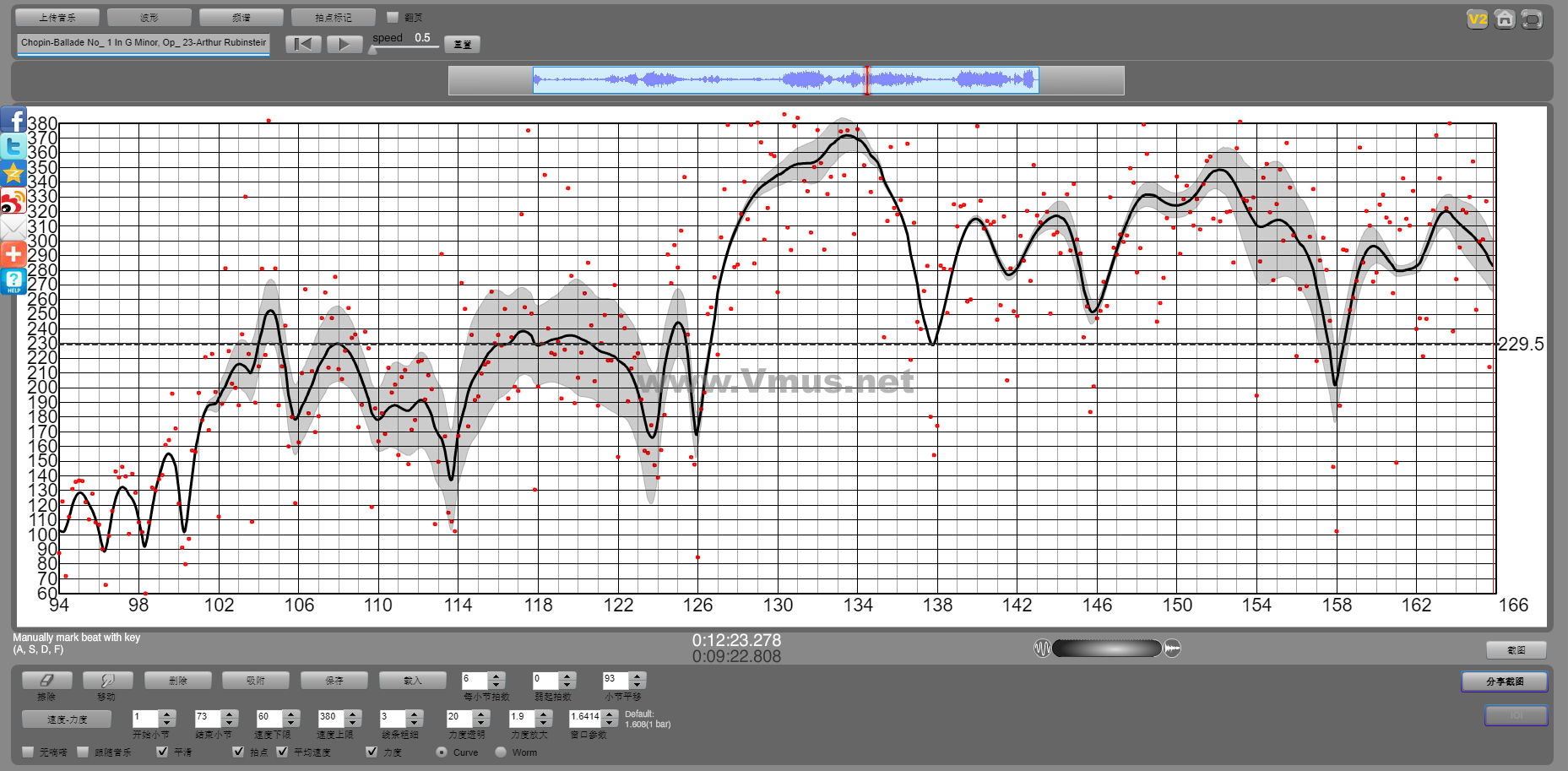Click the 保存 save button

tap(334, 680)
